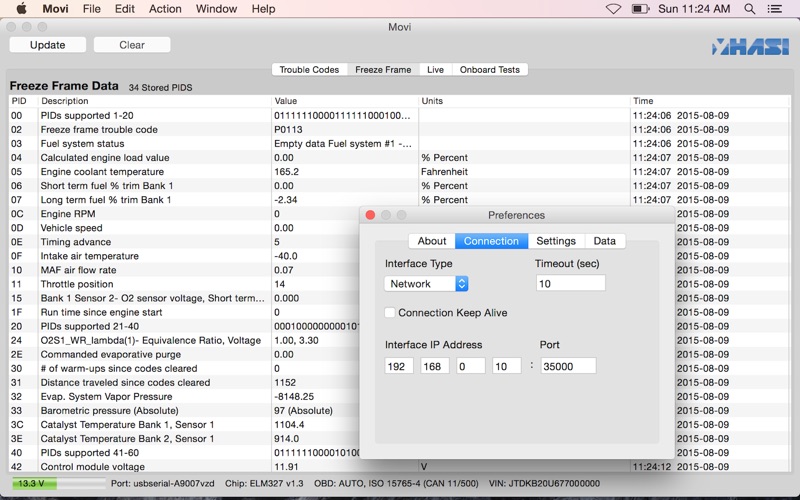Switch to the Freeze Frame tab
Screen dimensions: 800x500
[x=383, y=70]
